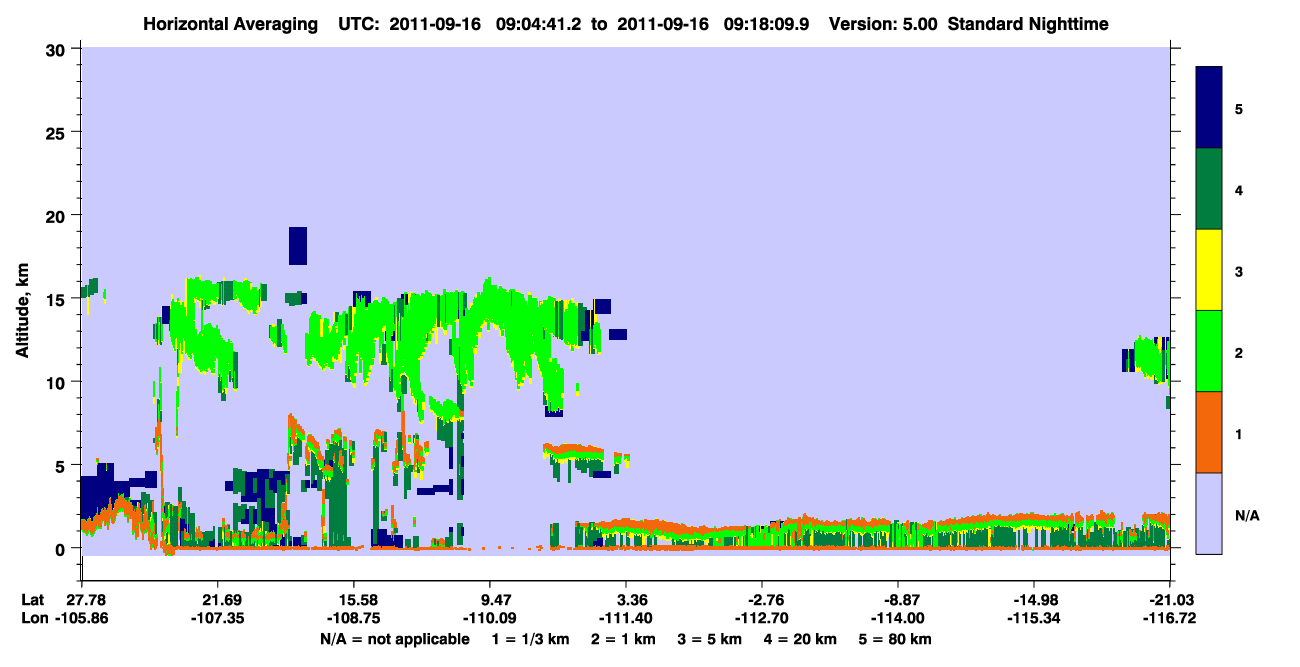Click the 'Lat' row label

point(32,600)
